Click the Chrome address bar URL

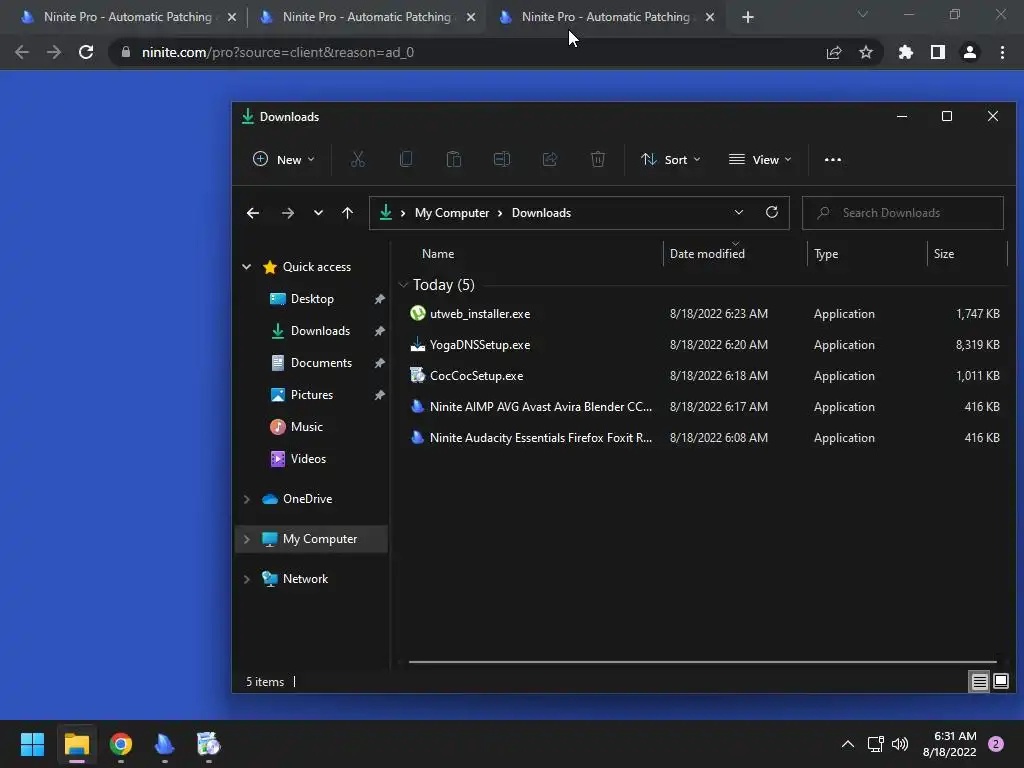click(x=278, y=52)
